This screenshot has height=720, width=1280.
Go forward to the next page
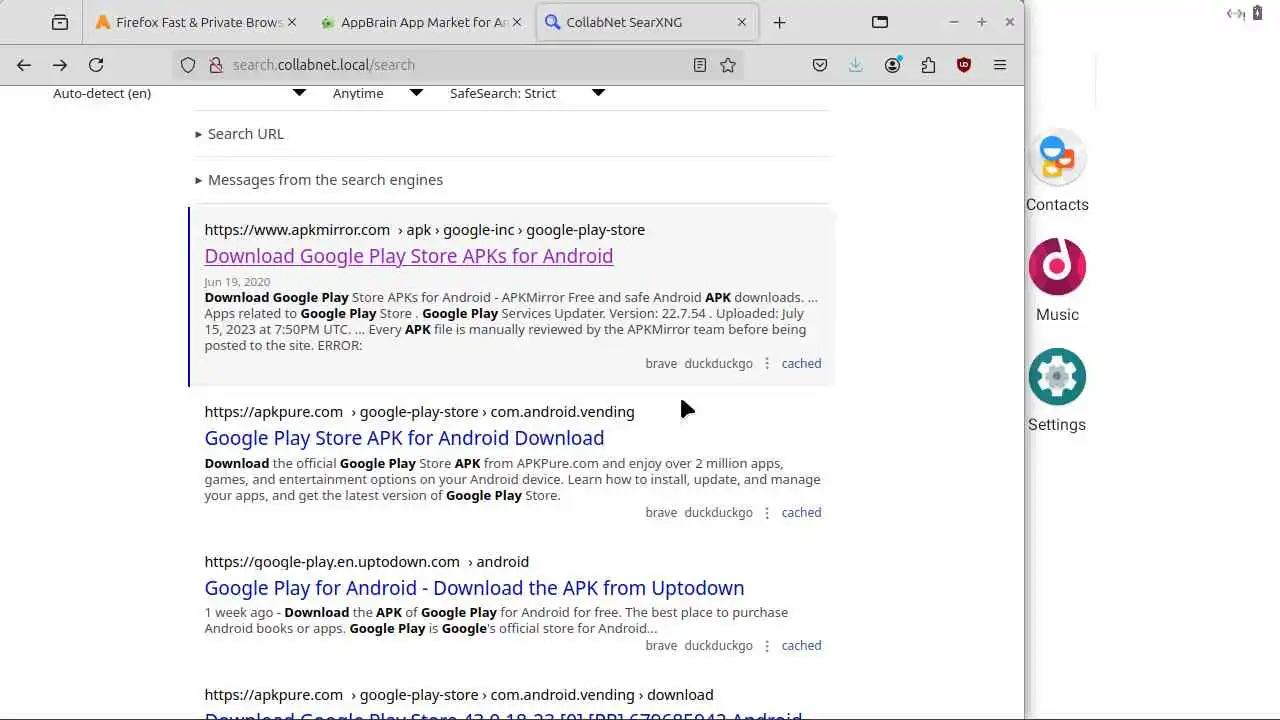[x=60, y=65]
